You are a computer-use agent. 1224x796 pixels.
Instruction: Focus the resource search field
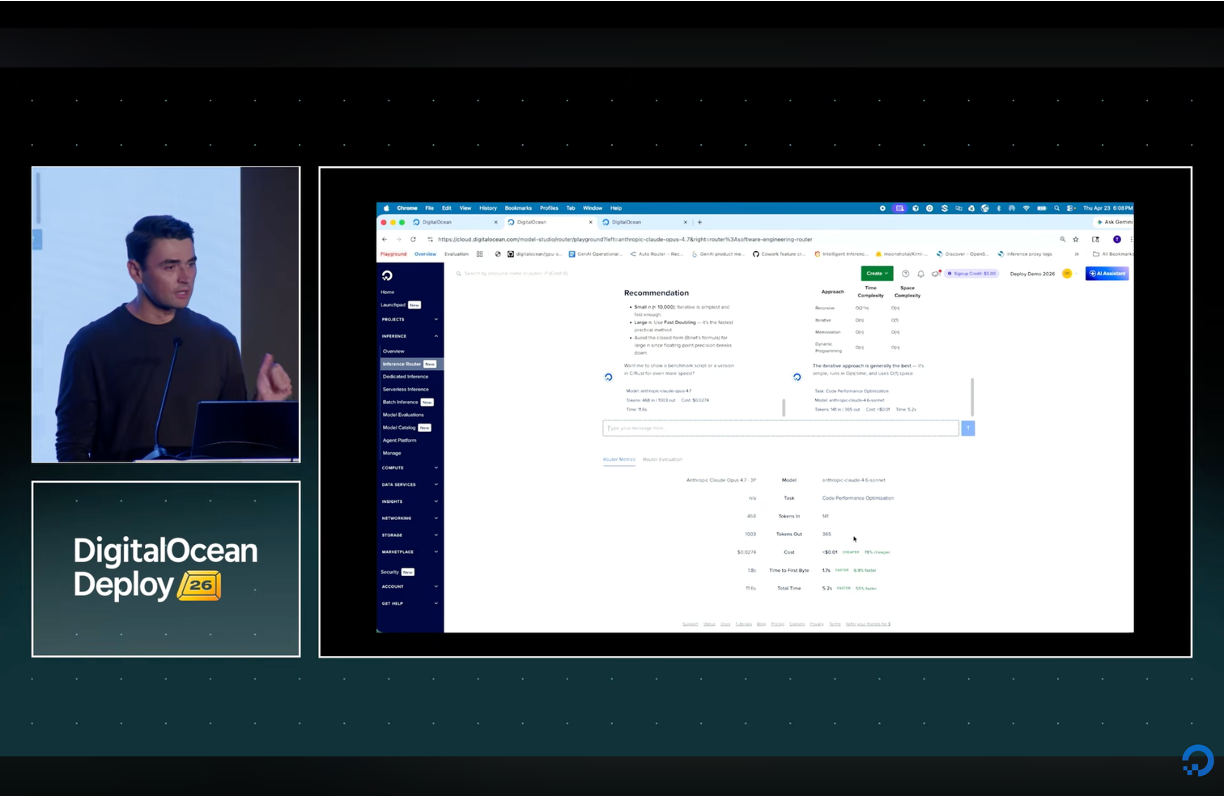[512, 273]
